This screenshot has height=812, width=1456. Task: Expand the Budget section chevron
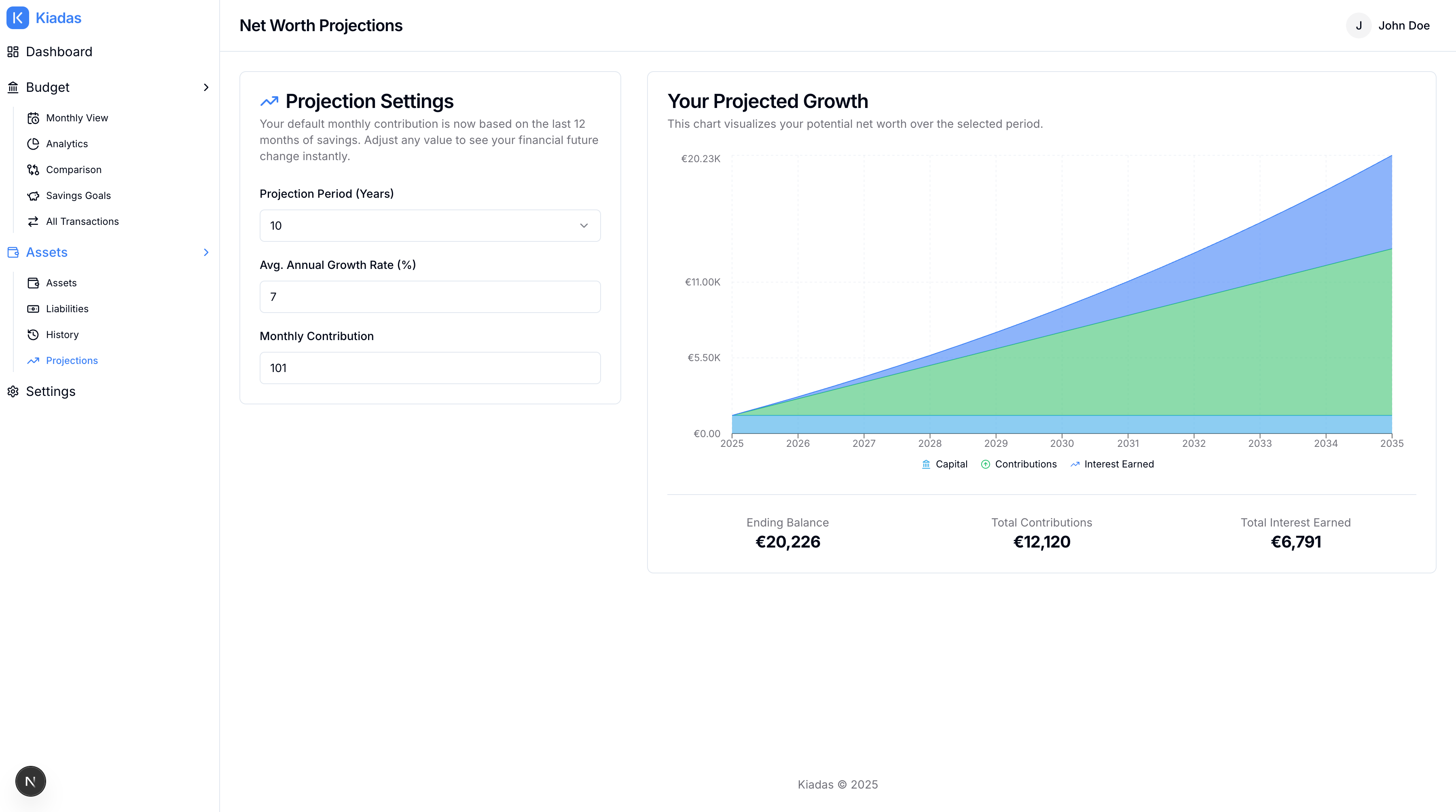206,87
